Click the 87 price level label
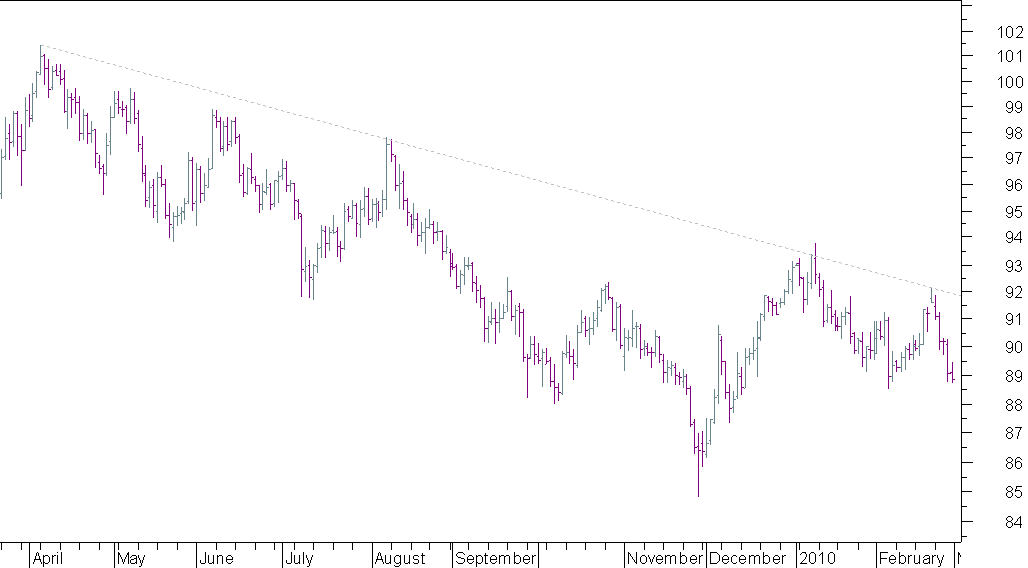This screenshot has width=1028, height=568. pyautogui.click(x=1014, y=433)
